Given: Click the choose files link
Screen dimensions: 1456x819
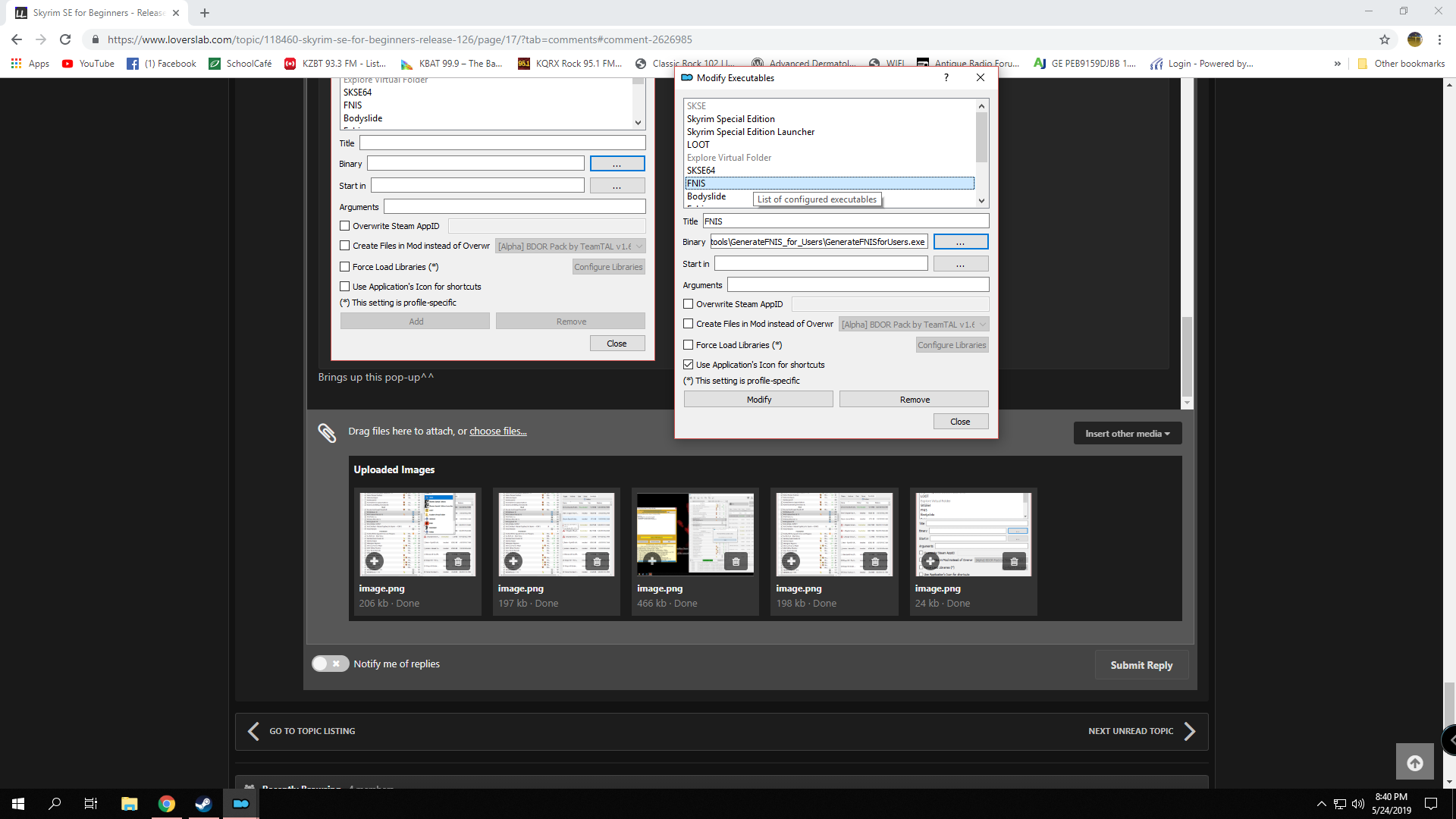Looking at the screenshot, I should 497,431.
